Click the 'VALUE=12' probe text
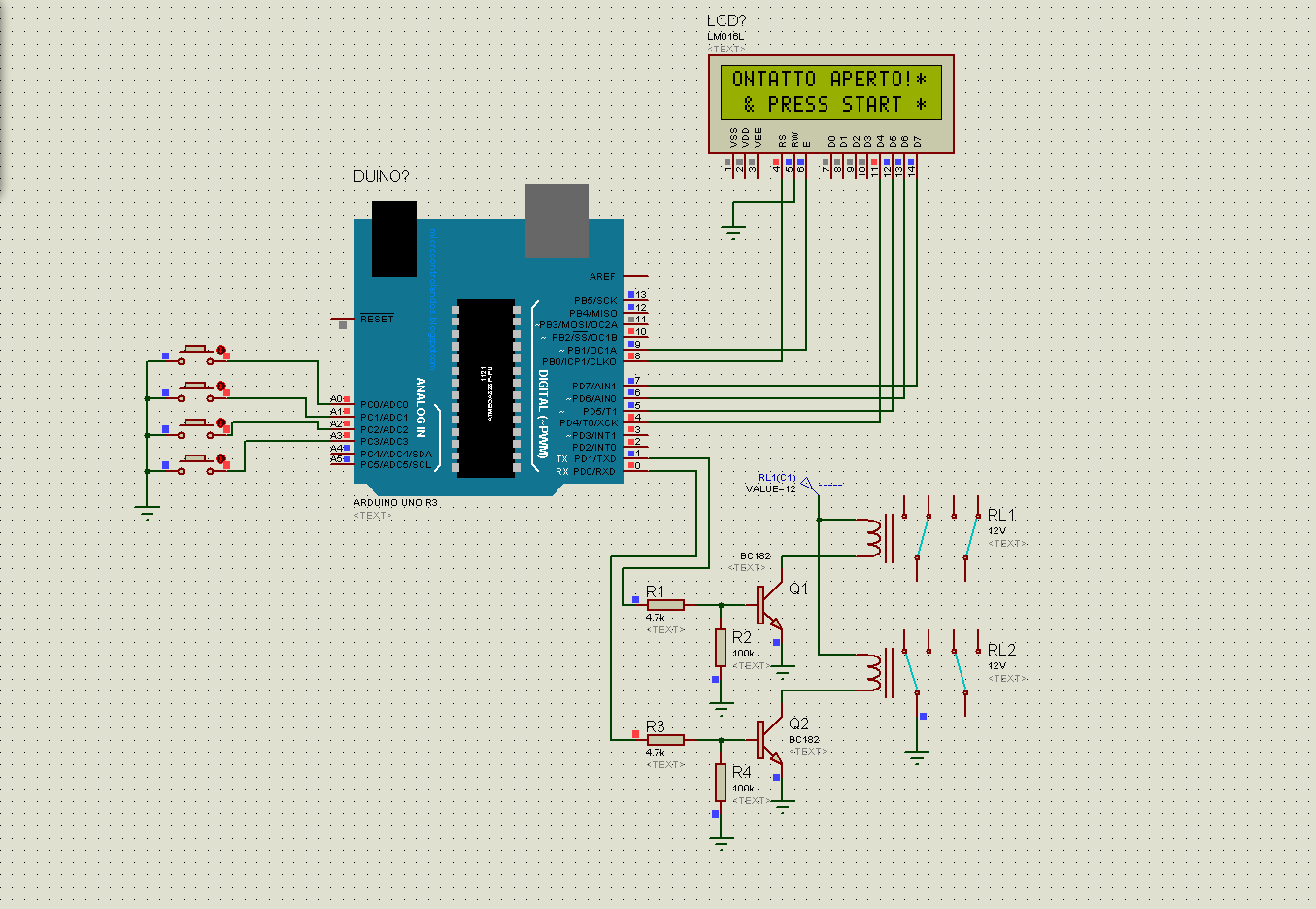 coord(771,489)
